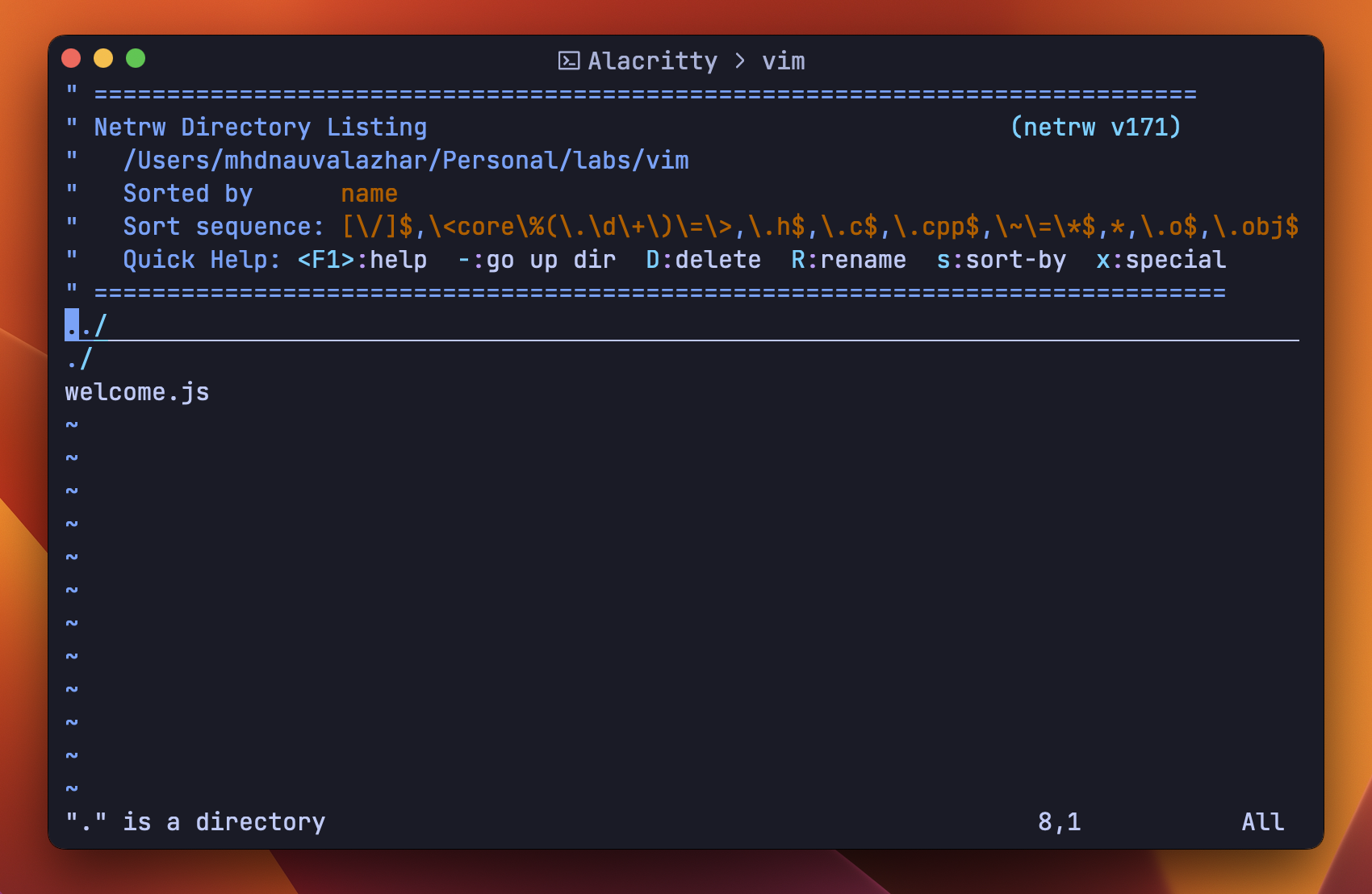Click the All scroll indicator in status bar
This screenshot has width=1372, height=894.
click(1261, 821)
